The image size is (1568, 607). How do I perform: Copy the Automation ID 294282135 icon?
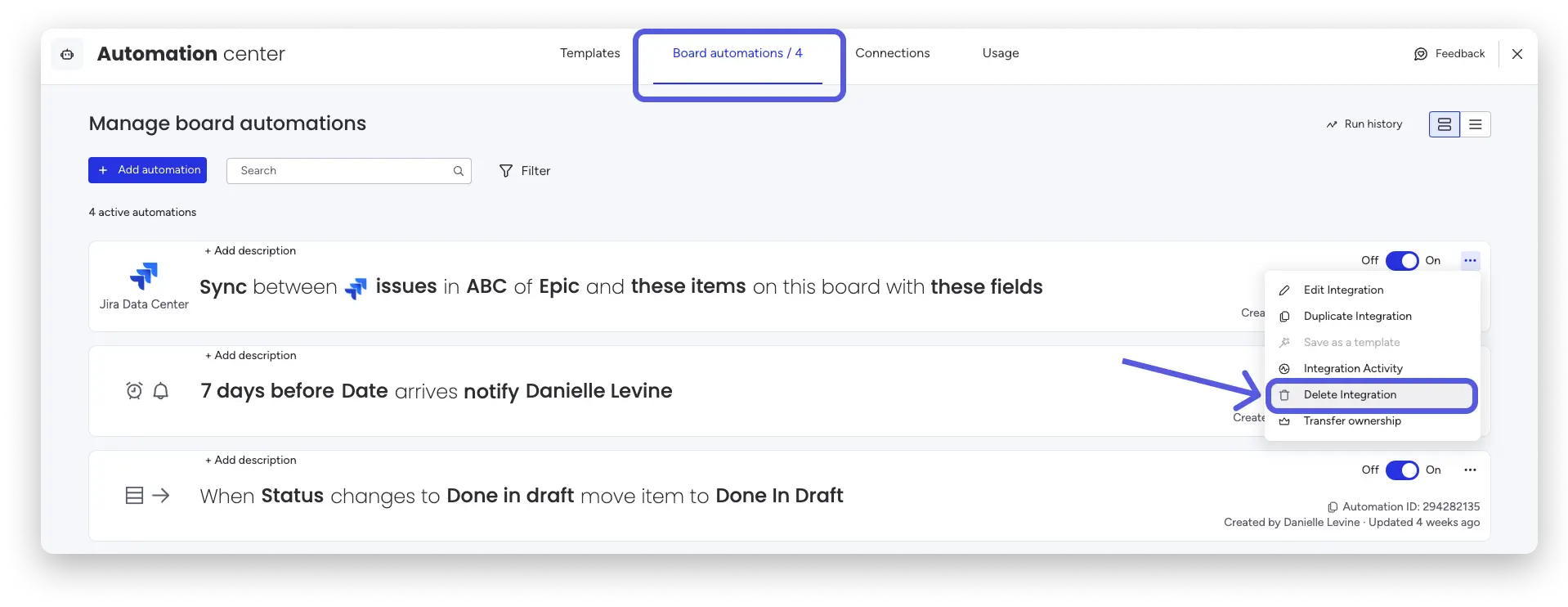[1333, 507]
